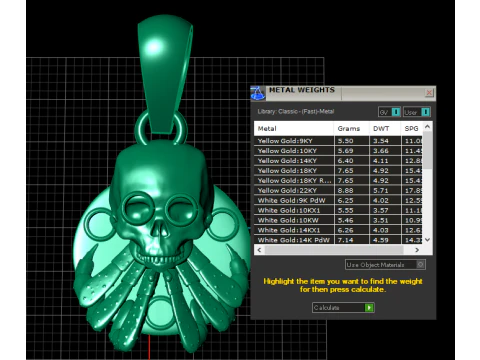
Task: Toggle the GV library switch
Action: tap(389, 112)
